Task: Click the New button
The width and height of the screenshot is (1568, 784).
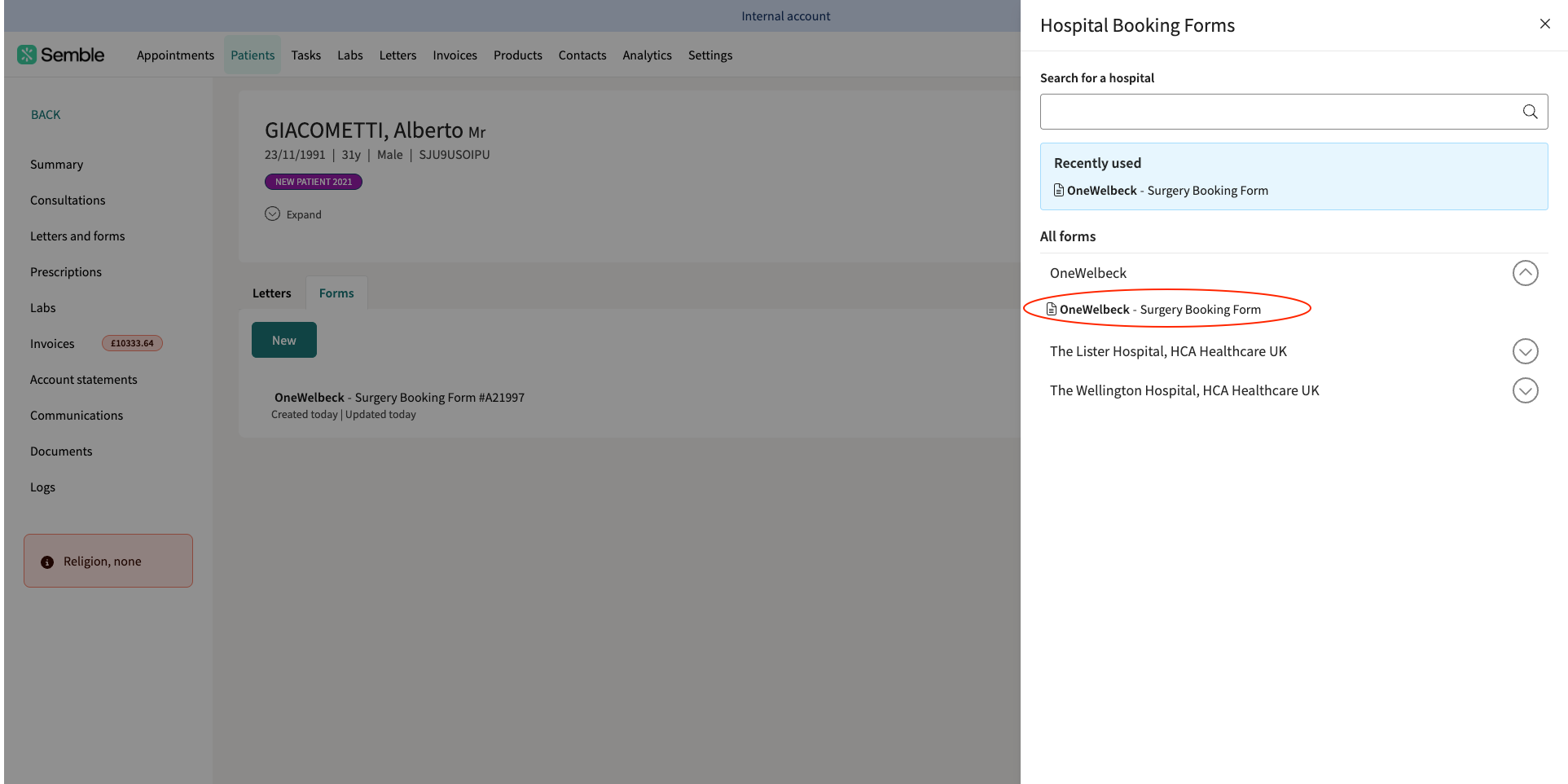Action: (284, 340)
